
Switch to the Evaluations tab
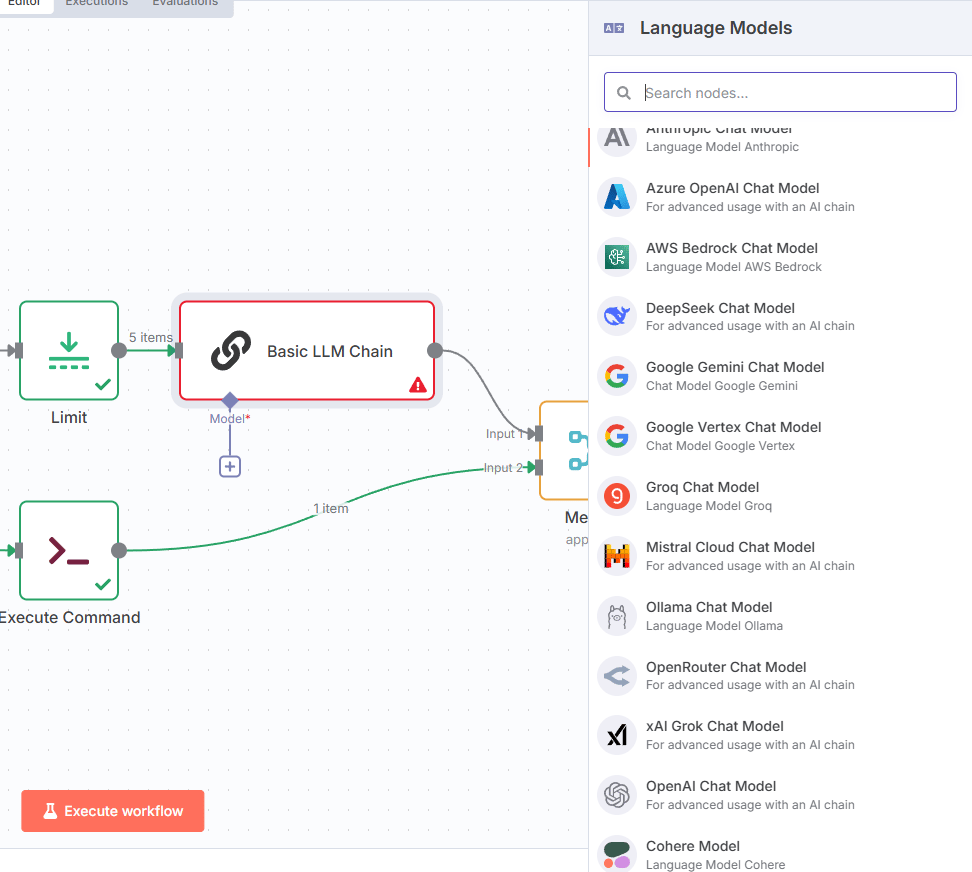tap(185, 3)
